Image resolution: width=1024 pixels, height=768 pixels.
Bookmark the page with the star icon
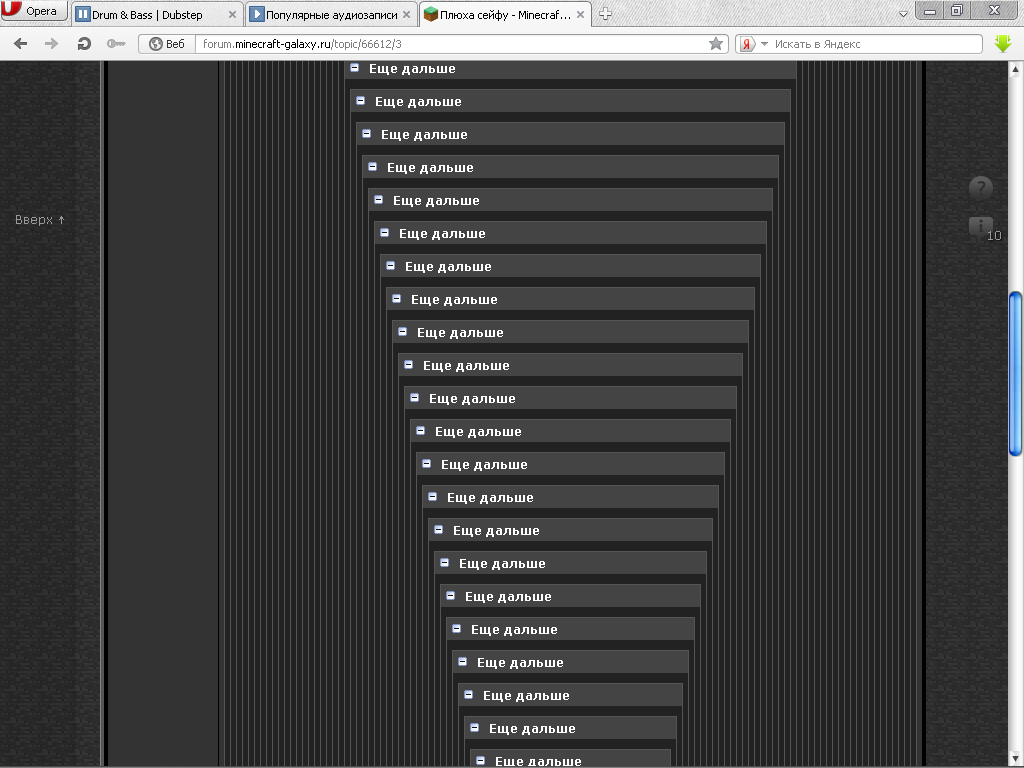(716, 44)
